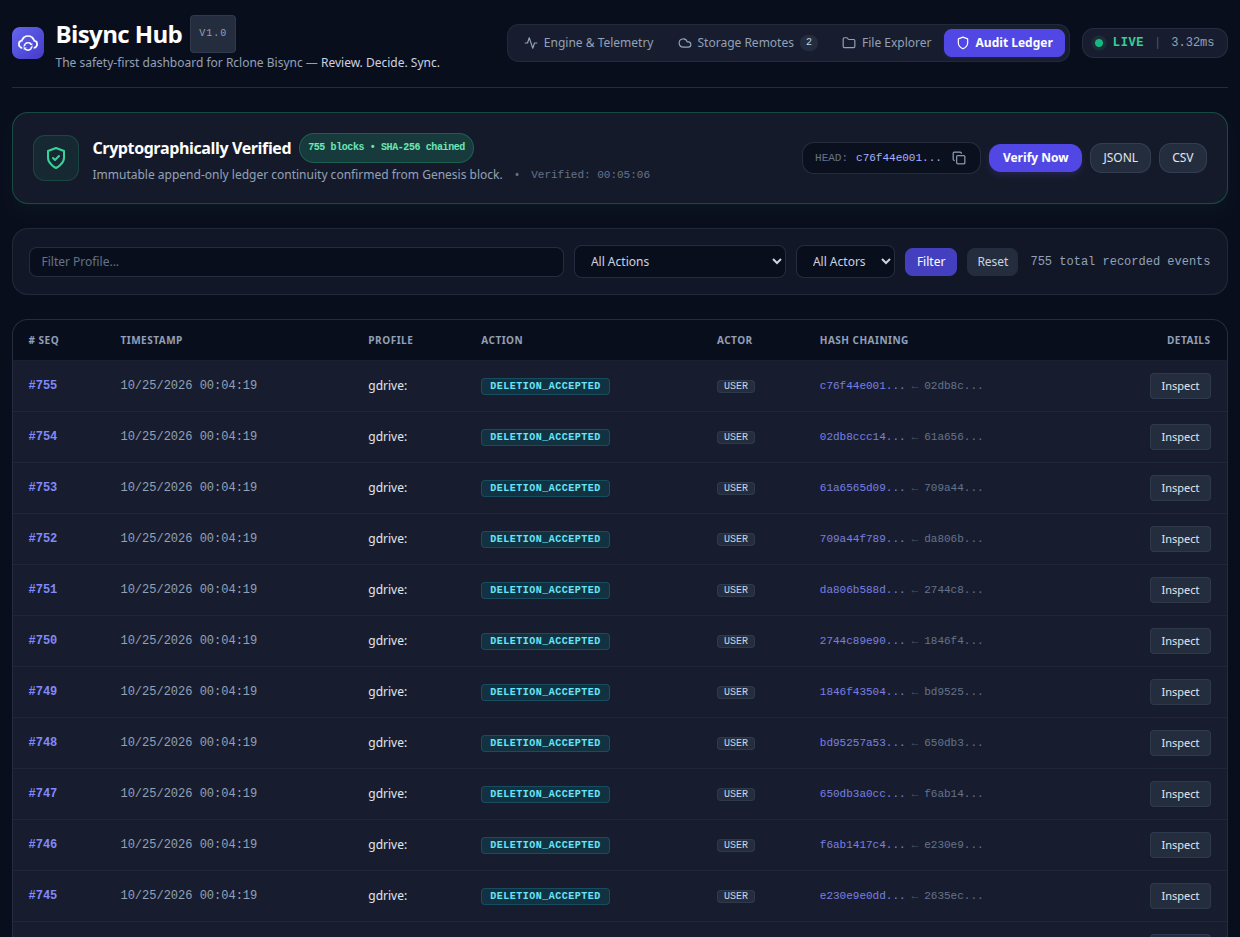Image resolution: width=1240 pixels, height=937 pixels.
Task: Click DELETION_ACCEPTED badge in row #750
Action: point(545,641)
